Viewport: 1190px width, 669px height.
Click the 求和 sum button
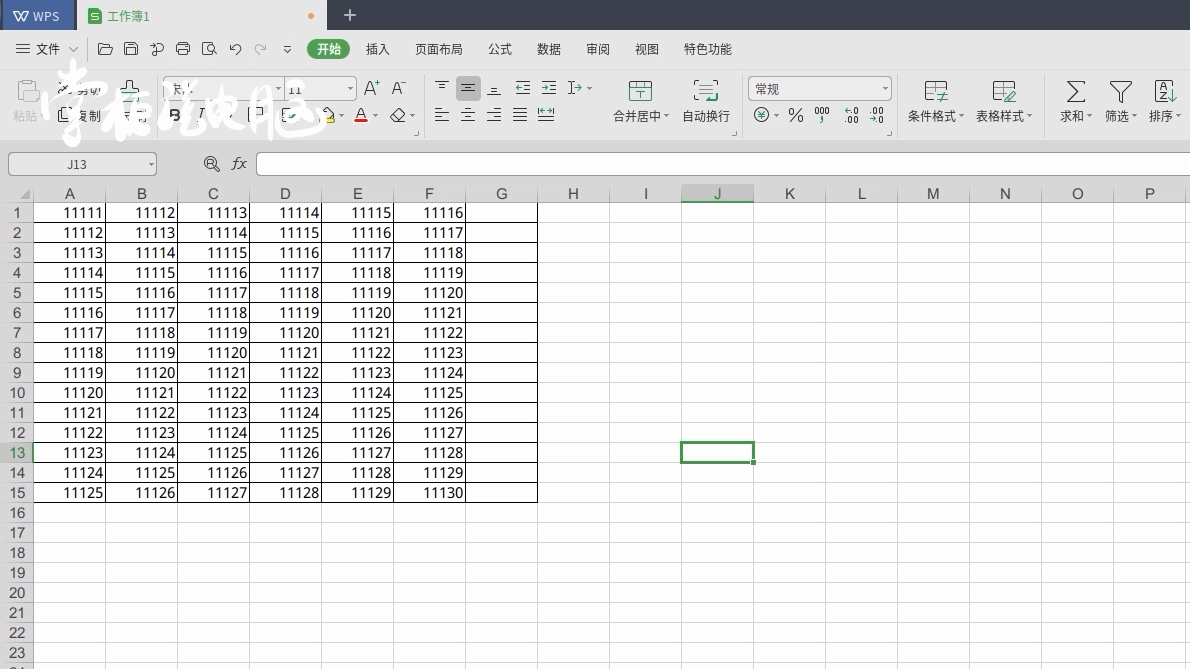[1075, 101]
